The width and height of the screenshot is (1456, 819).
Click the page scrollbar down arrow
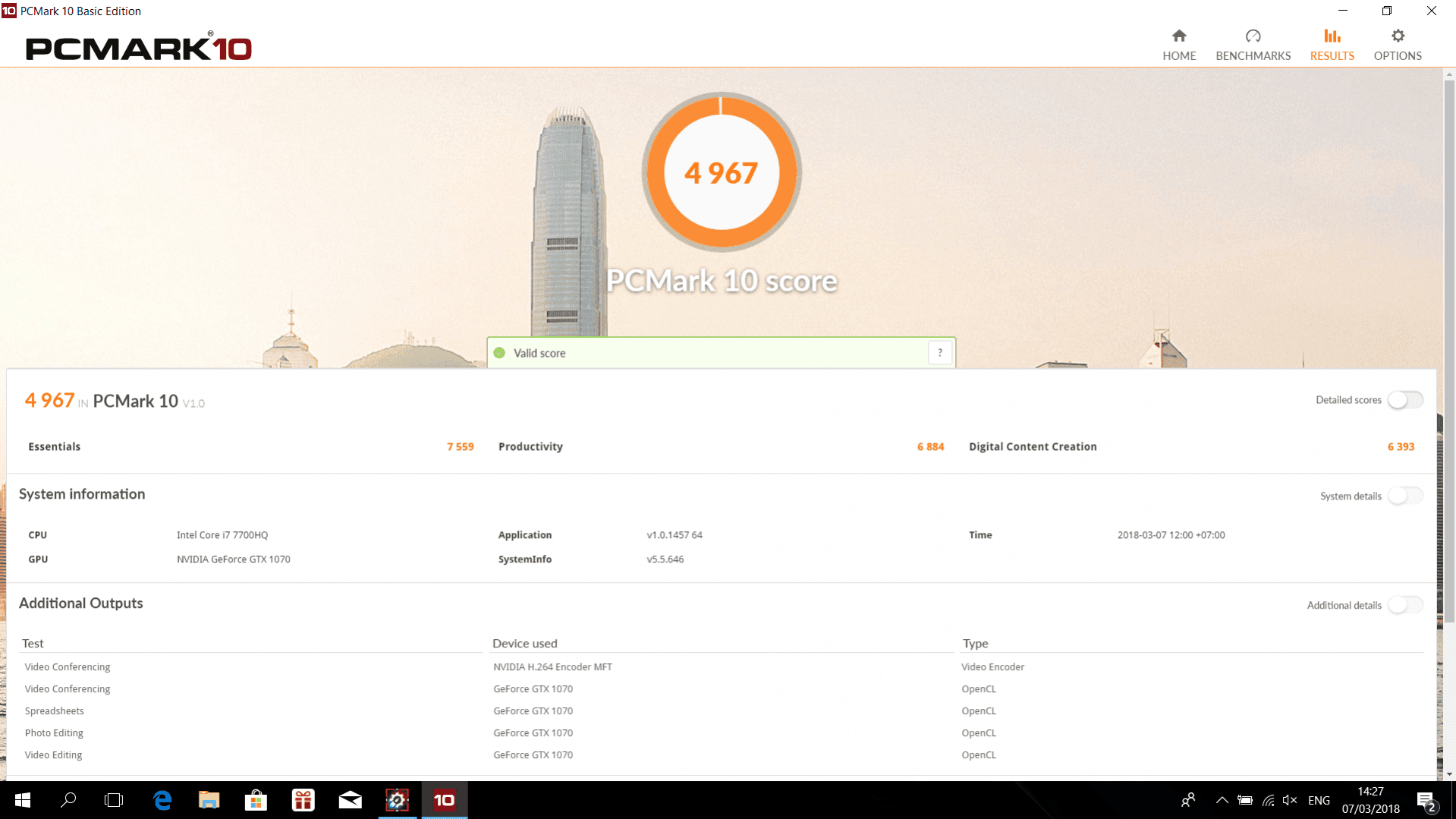1449,774
